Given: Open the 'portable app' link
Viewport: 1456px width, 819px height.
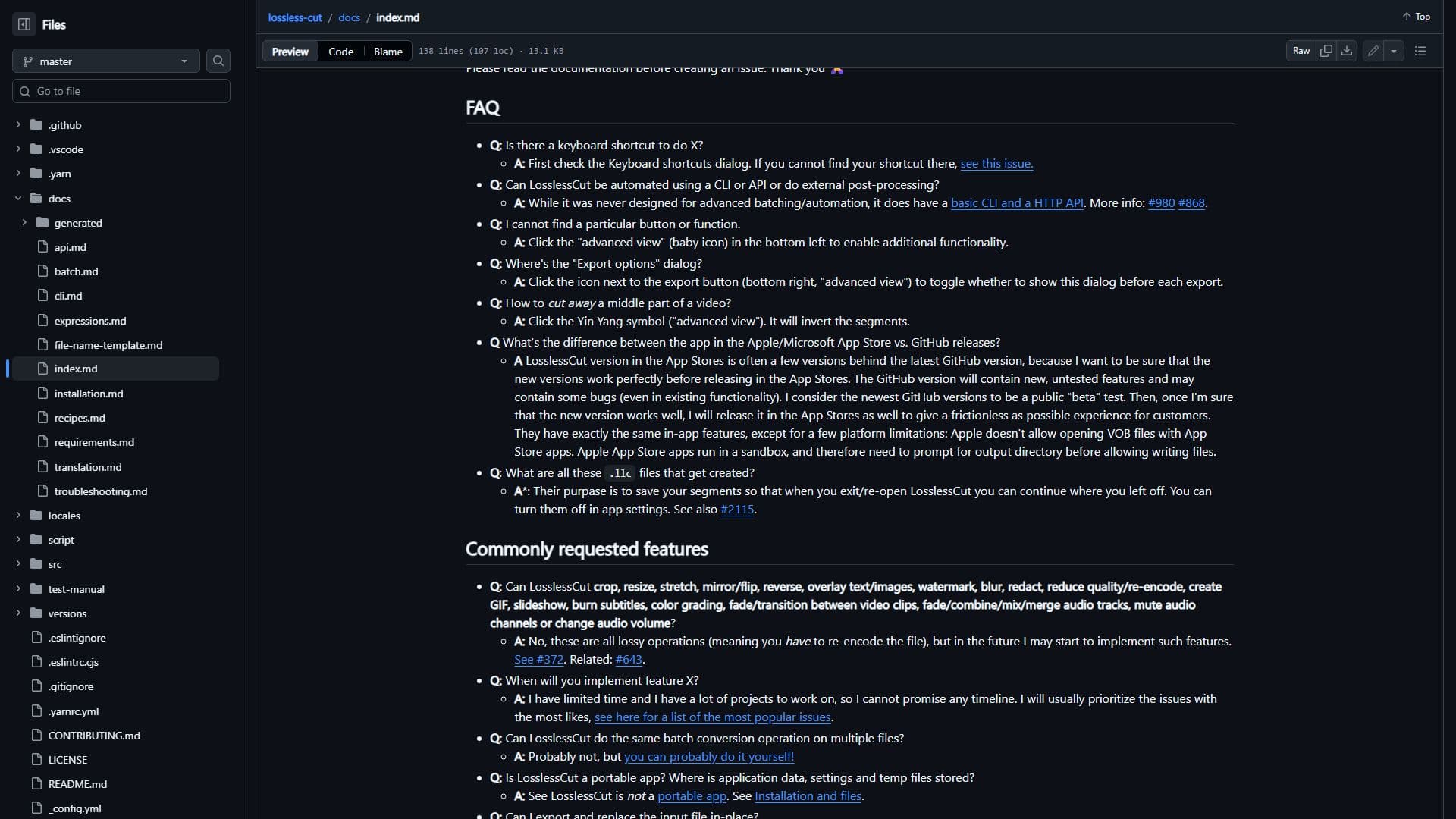Looking at the screenshot, I should (692, 795).
